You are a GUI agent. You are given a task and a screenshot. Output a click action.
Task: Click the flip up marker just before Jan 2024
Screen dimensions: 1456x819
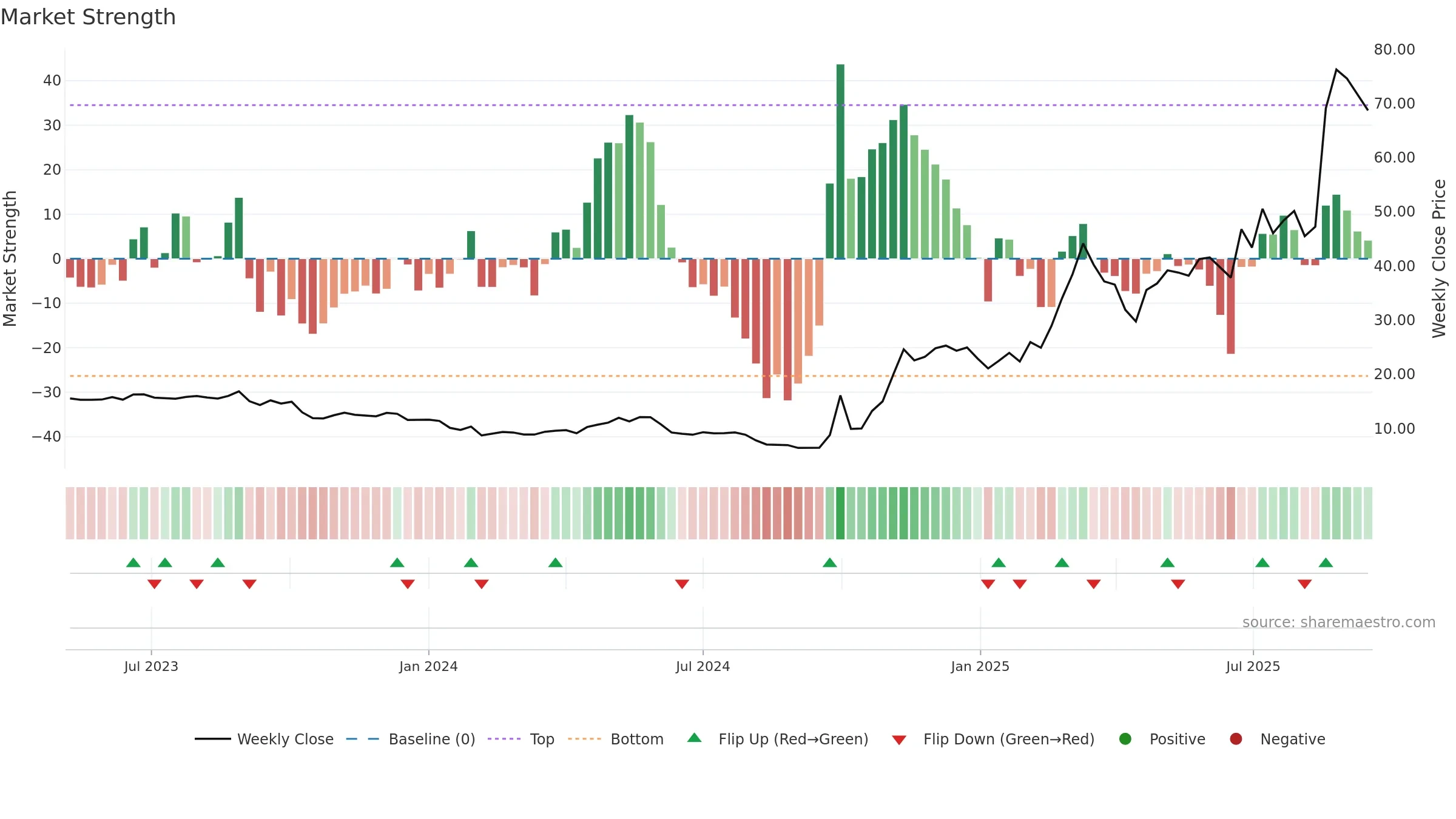tap(397, 562)
